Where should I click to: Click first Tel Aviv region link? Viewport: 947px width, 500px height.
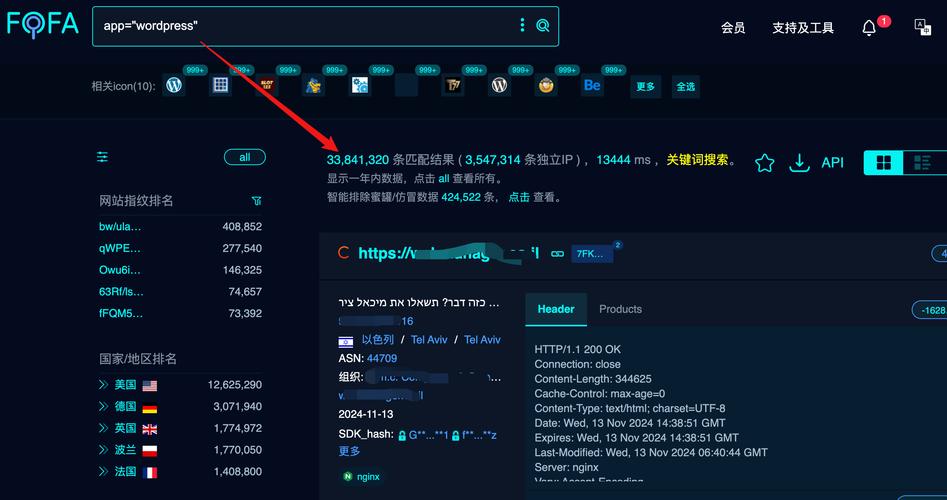pyautogui.click(x=429, y=339)
